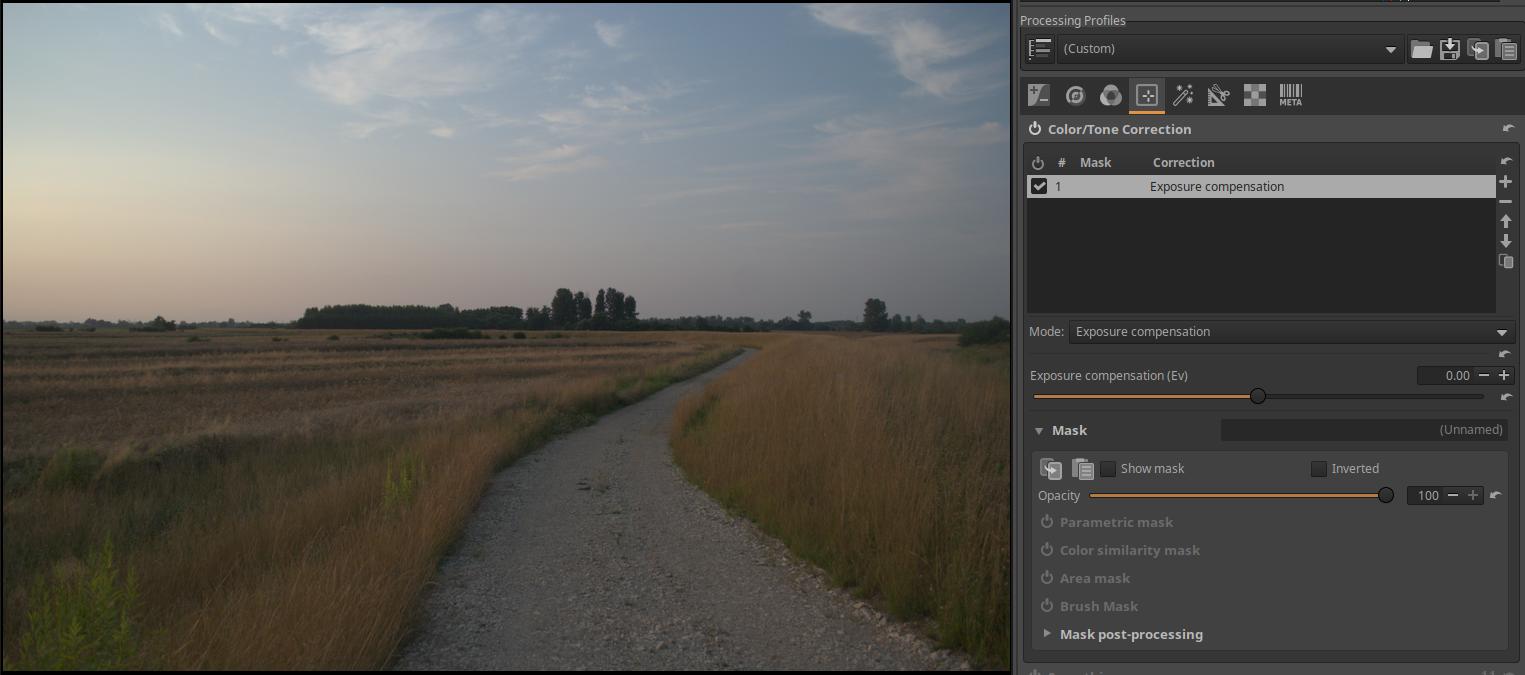Screen dimensions: 1525x675
Task: Save the current processing profile to file
Action: coord(1449,49)
